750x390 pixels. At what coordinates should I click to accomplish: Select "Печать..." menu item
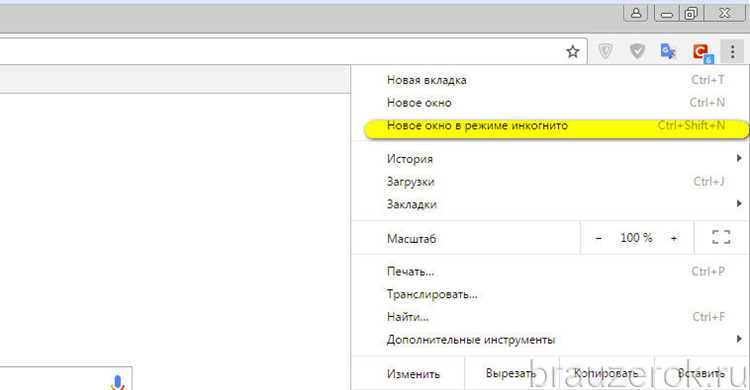coord(550,271)
